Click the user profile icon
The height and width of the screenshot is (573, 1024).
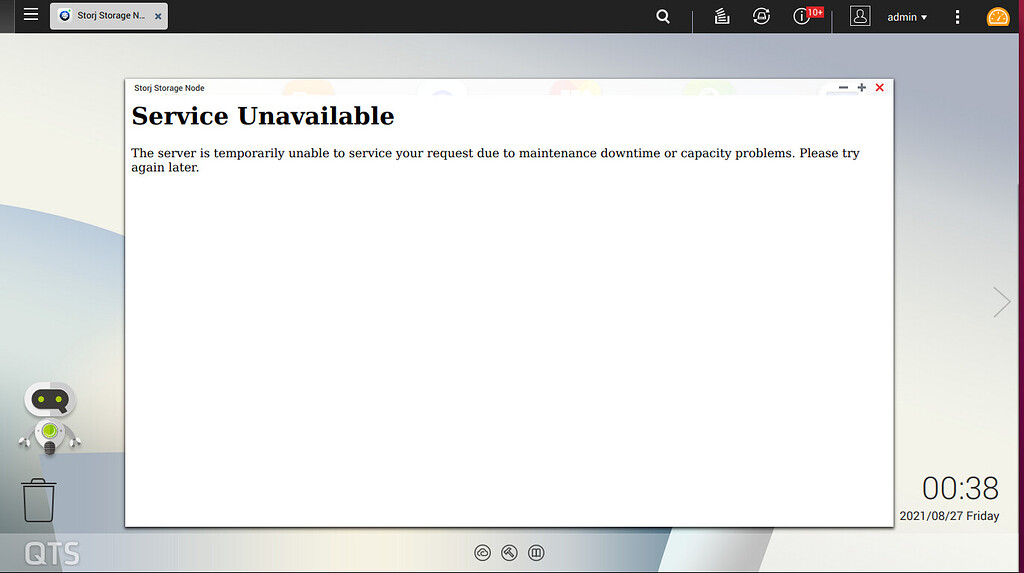[859, 16]
